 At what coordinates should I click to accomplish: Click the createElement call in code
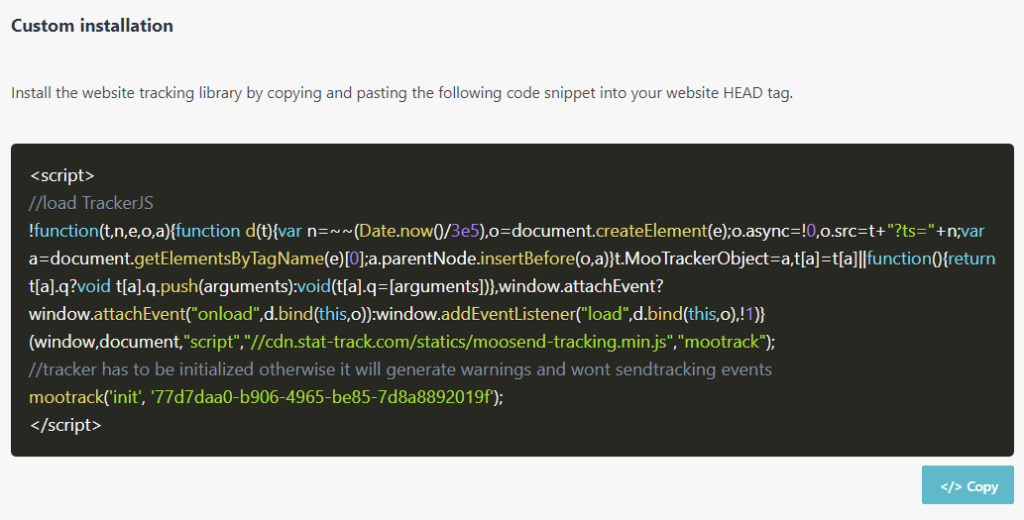652,231
